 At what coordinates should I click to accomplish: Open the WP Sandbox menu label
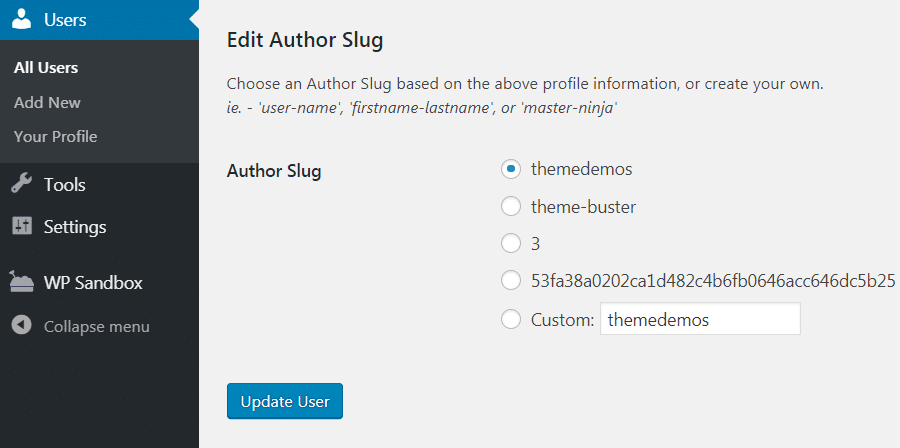click(x=93, y=283)
